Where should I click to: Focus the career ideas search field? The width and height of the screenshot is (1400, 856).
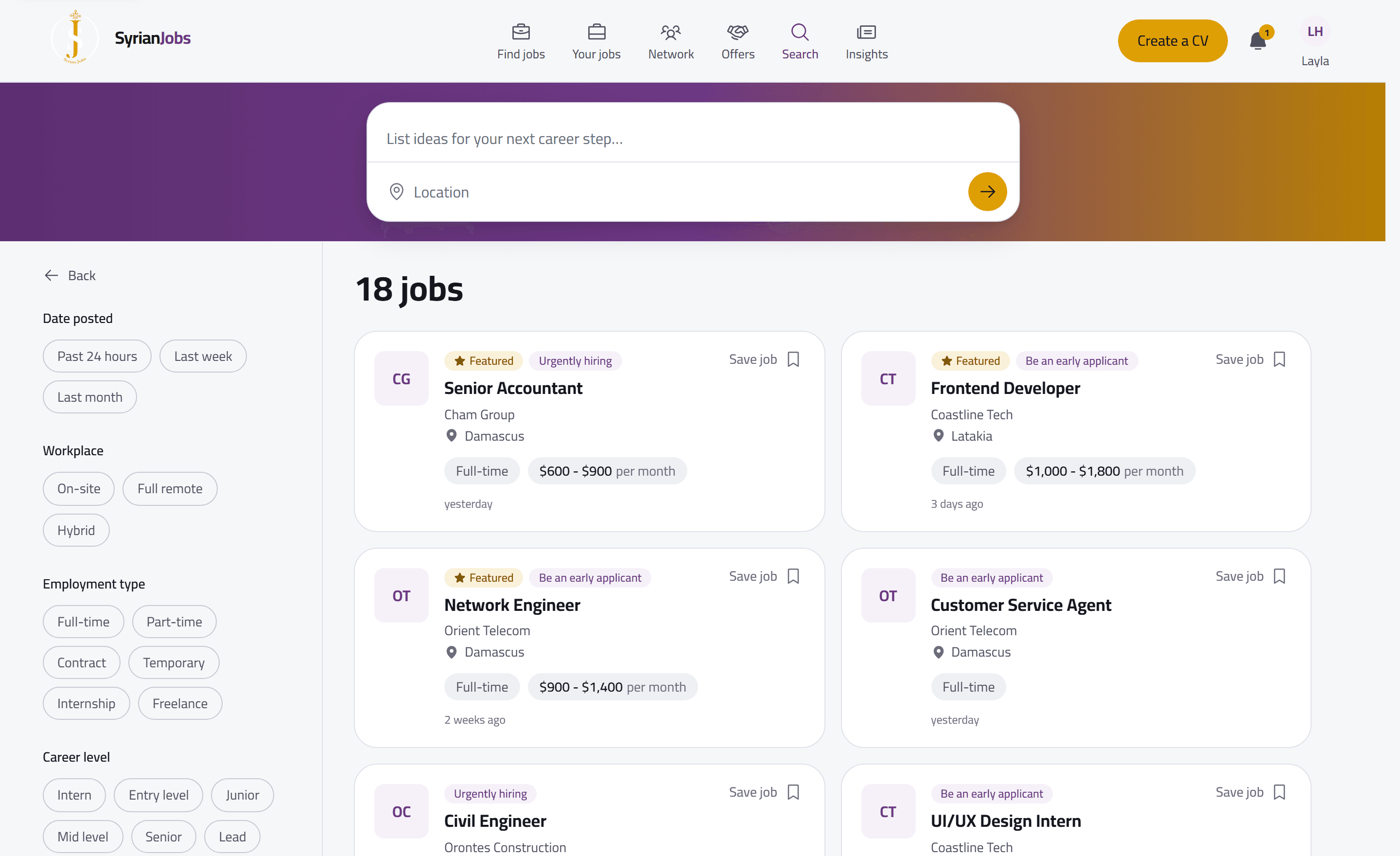click(x=693, y=138)
